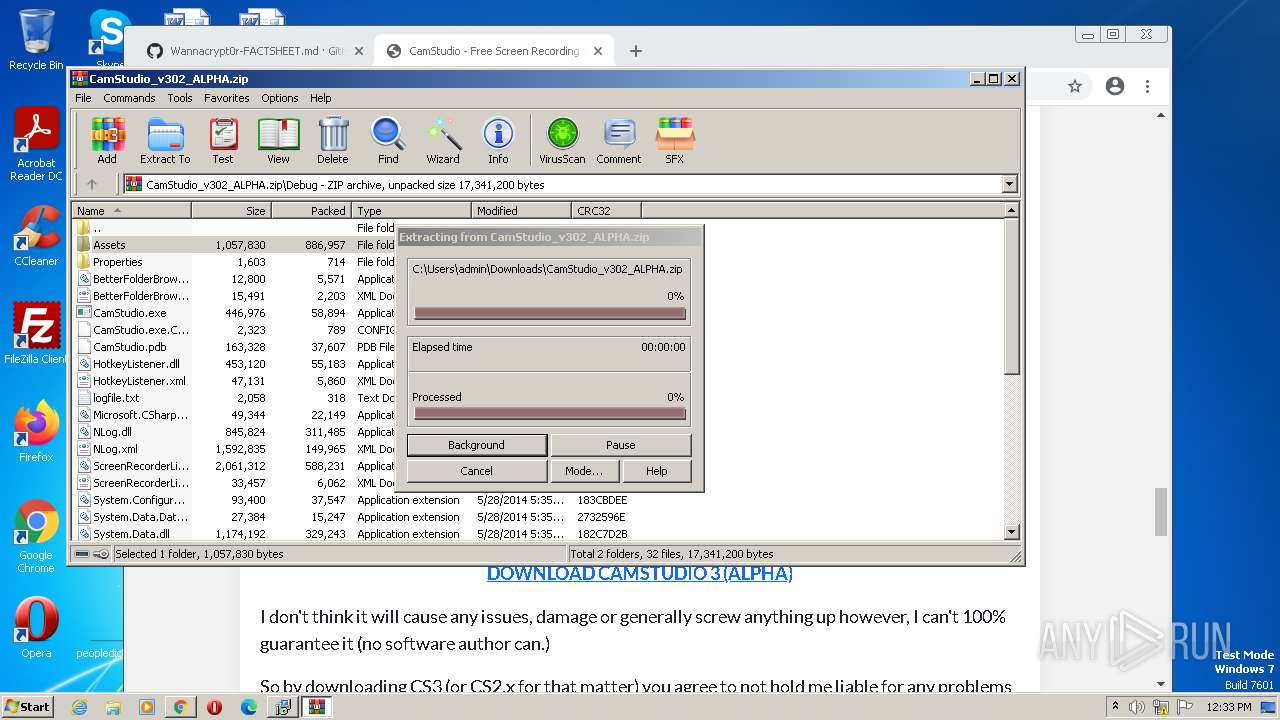Run VirusScan from the toolbar
The width and height of the screenshot is (1280, 720).
562,140
